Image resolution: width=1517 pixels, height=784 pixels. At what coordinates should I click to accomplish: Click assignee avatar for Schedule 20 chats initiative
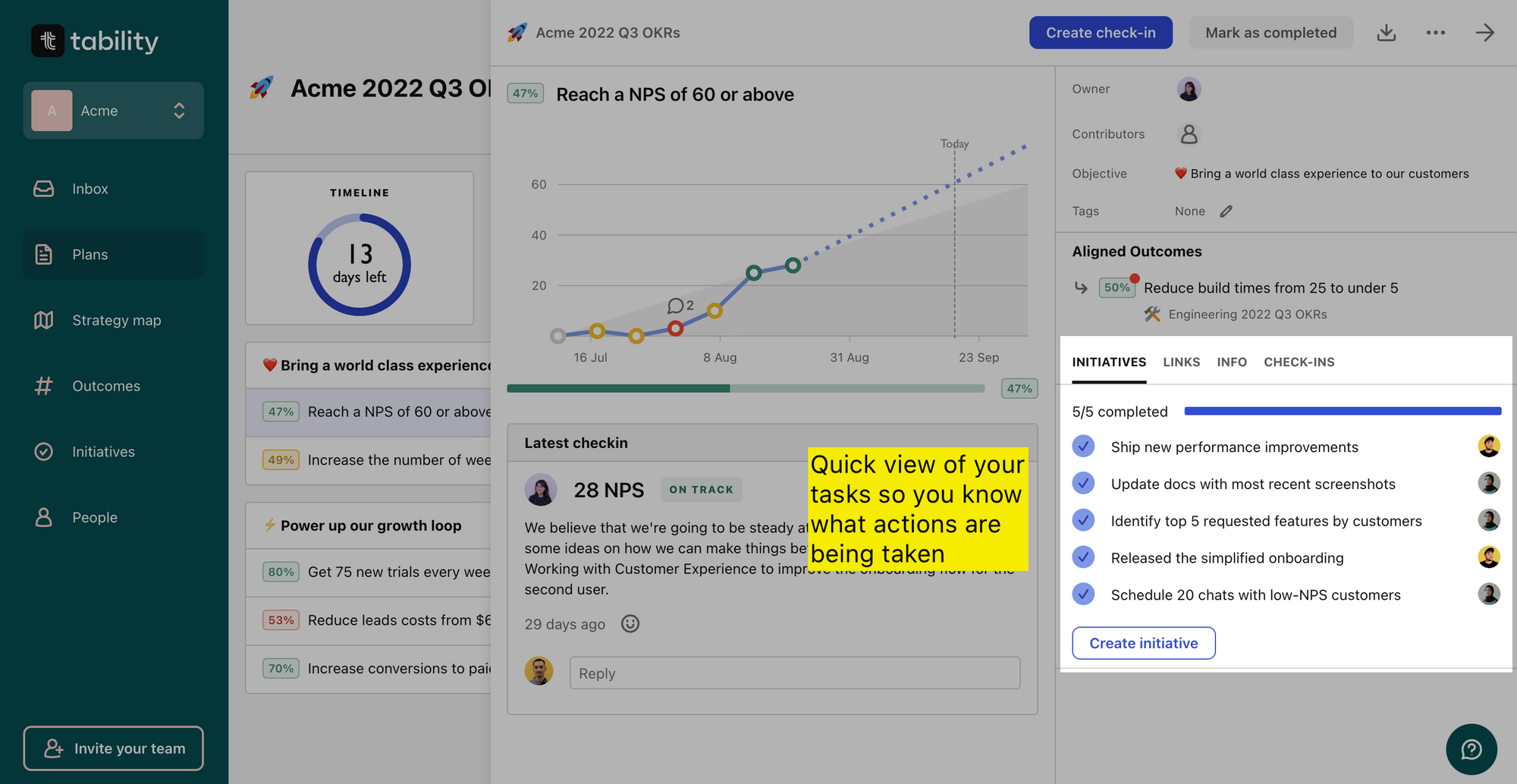pos(1489,594)
